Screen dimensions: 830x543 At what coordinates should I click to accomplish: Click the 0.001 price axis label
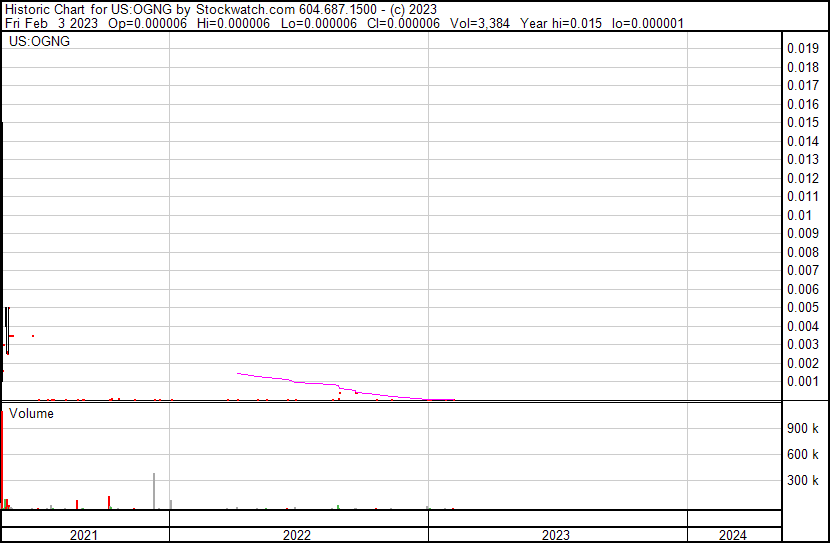(x=802, y=381)
